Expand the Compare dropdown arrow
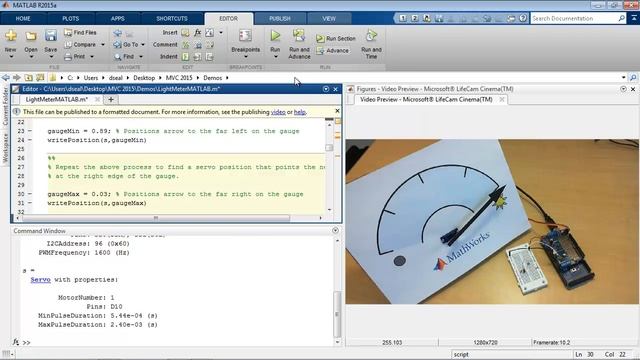The width and height of the screenshot is (640, 360). tap(103, 44)
